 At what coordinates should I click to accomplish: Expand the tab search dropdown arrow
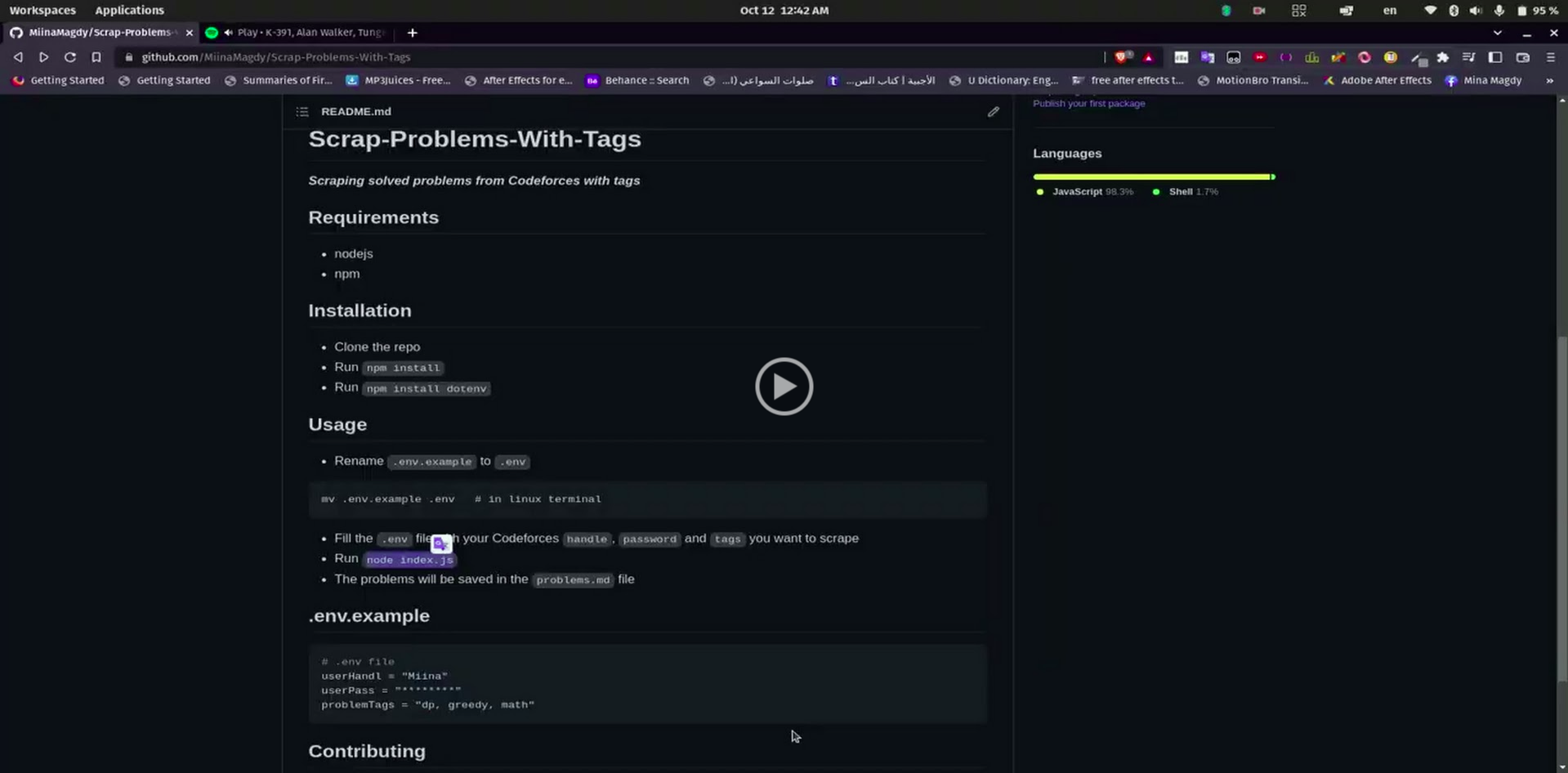(x=1498, y=33)
